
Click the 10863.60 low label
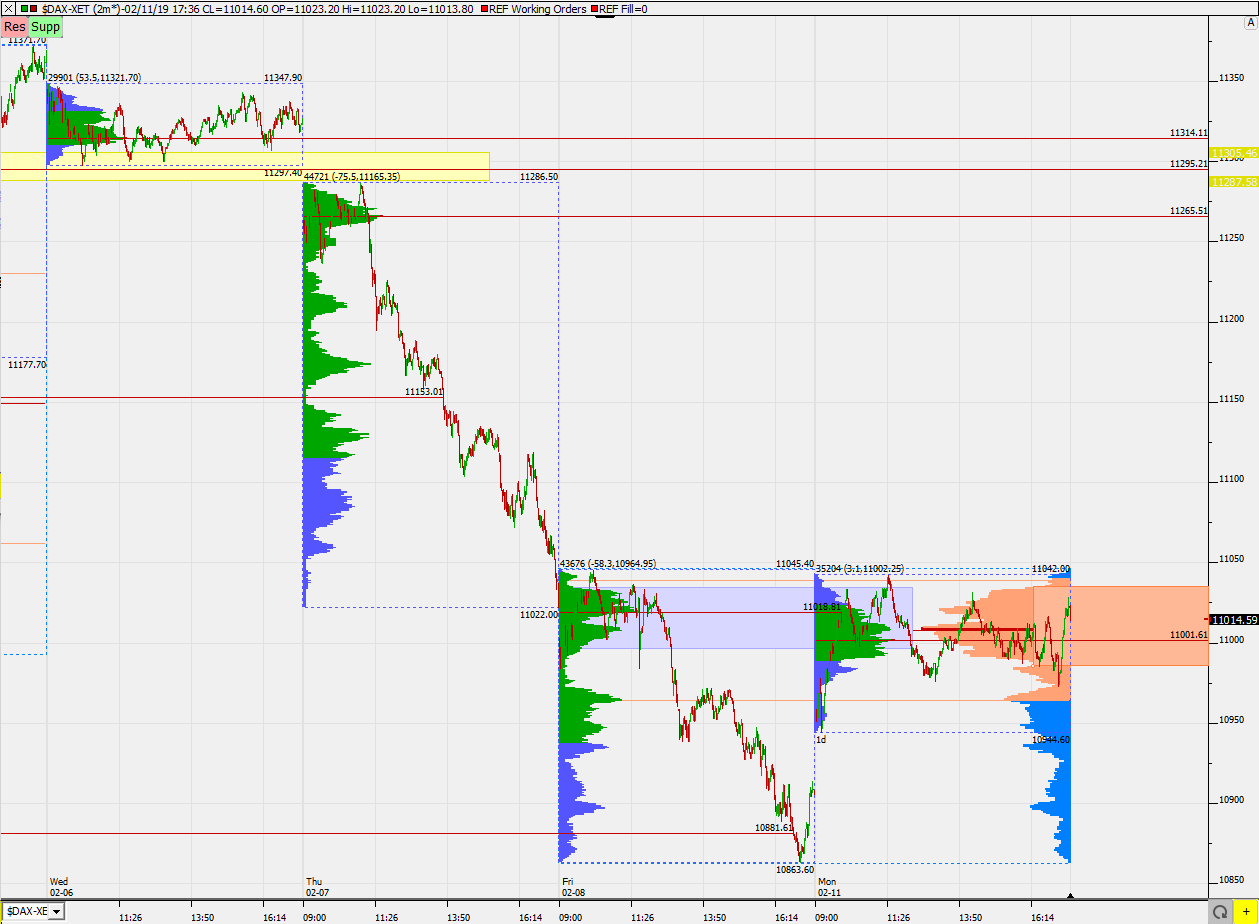point(795,870)
